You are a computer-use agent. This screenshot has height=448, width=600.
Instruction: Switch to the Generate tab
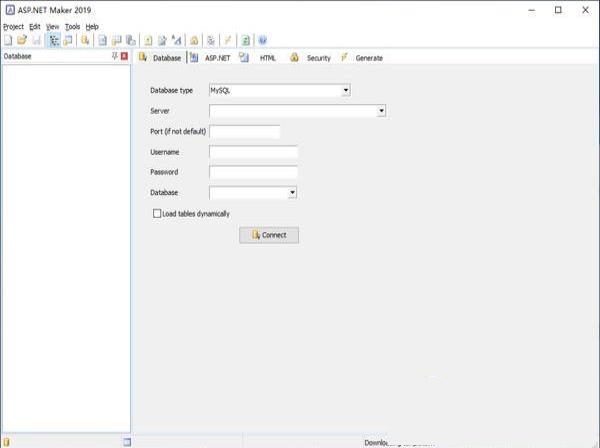(362, 58)
